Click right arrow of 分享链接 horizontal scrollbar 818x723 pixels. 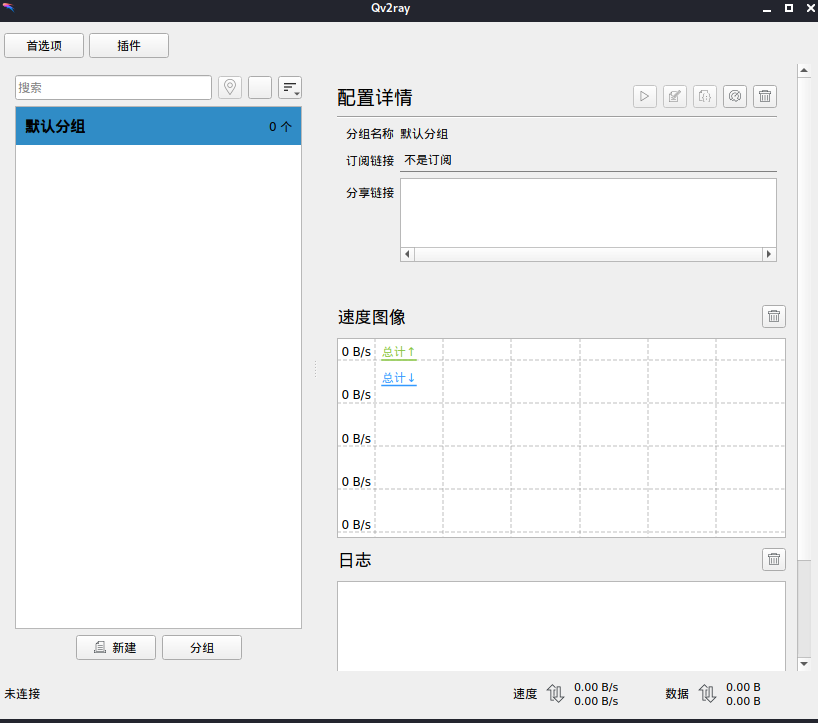pyautogui.click(x=769, y=254)
